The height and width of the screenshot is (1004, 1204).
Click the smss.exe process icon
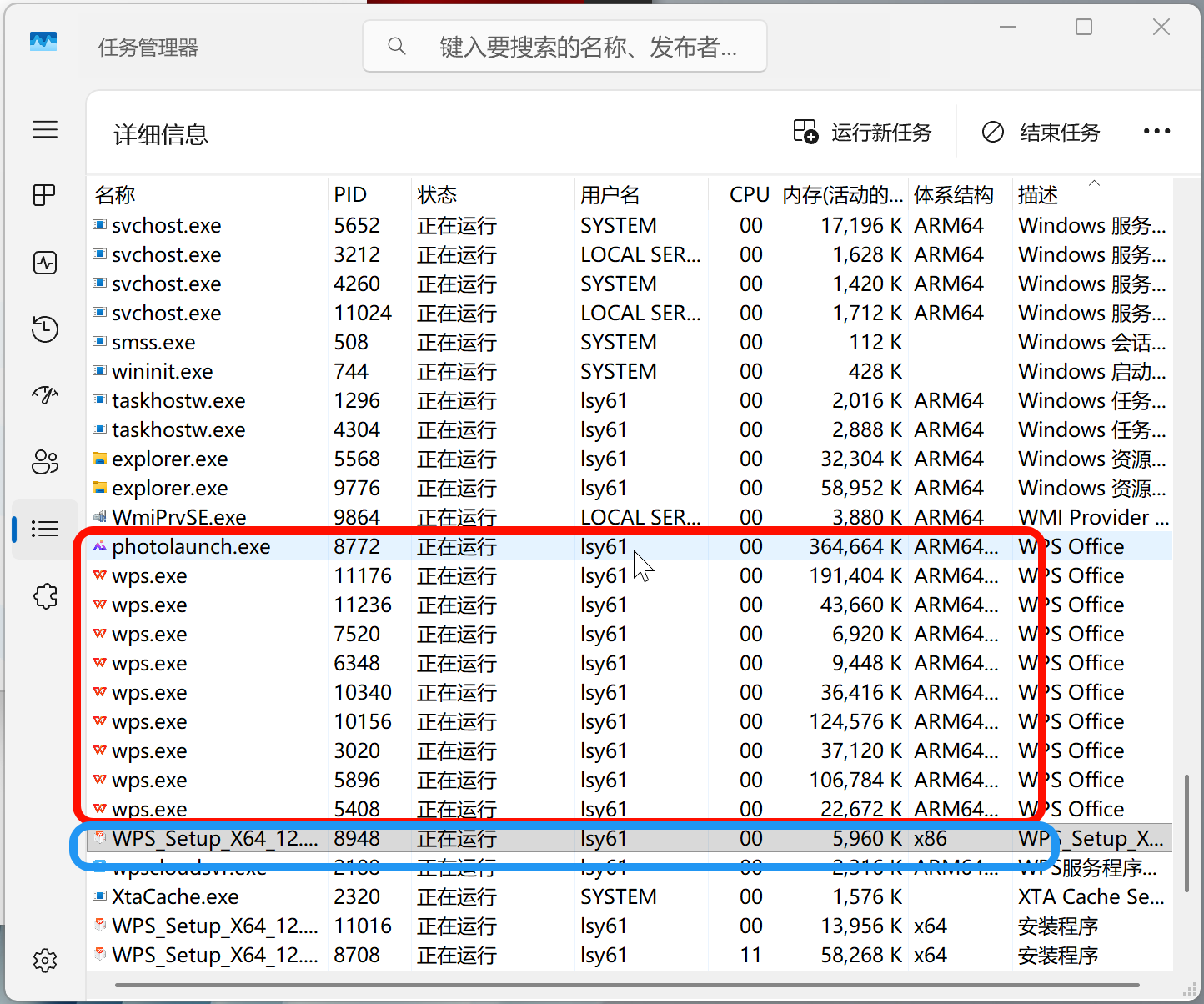click(x=100, y=342)
